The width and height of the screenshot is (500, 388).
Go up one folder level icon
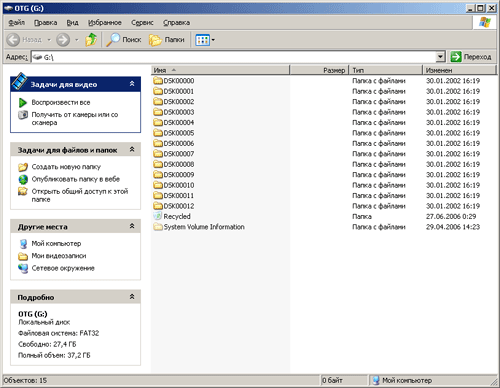(91, 40)
